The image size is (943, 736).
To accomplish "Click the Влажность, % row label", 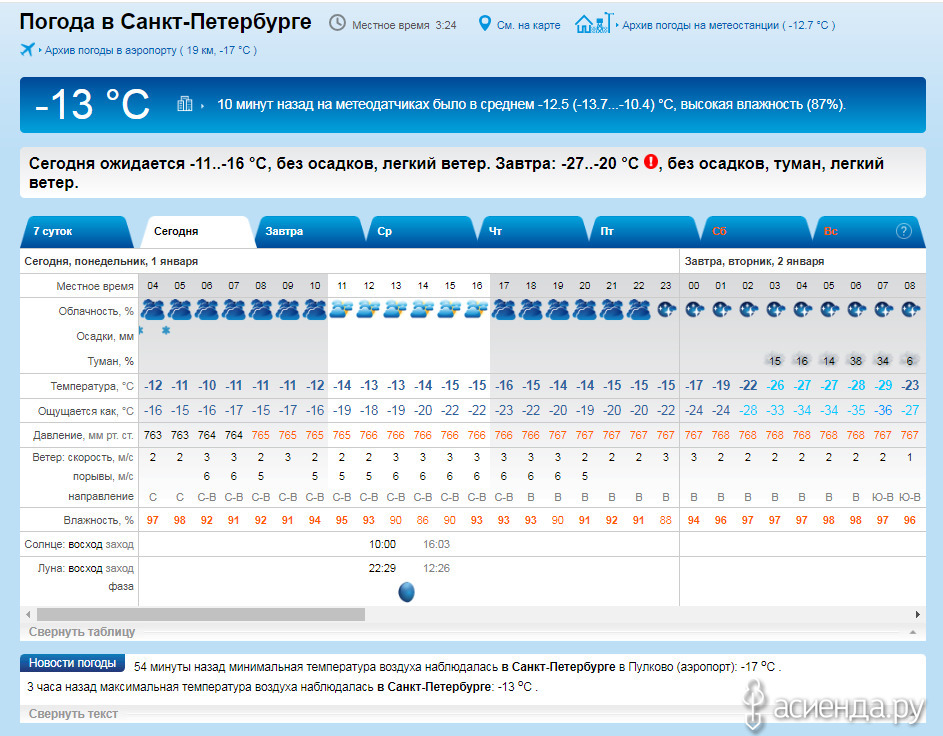I will pyautogui.click(x=99, y=520).
